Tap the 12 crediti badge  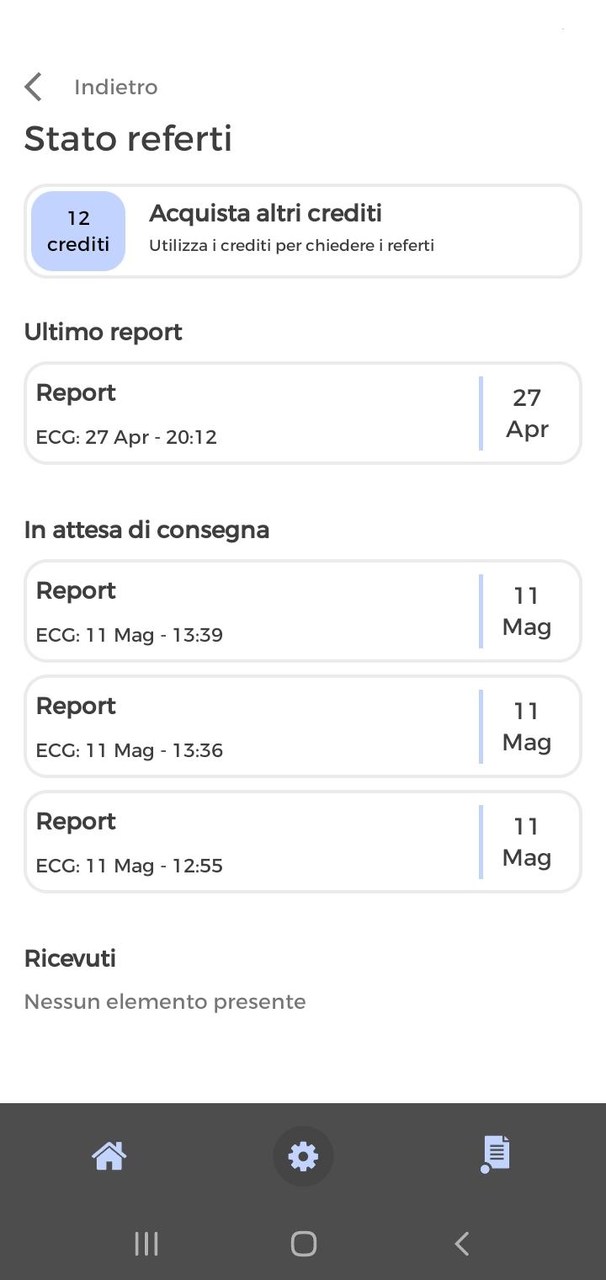[x=78, y=230]
